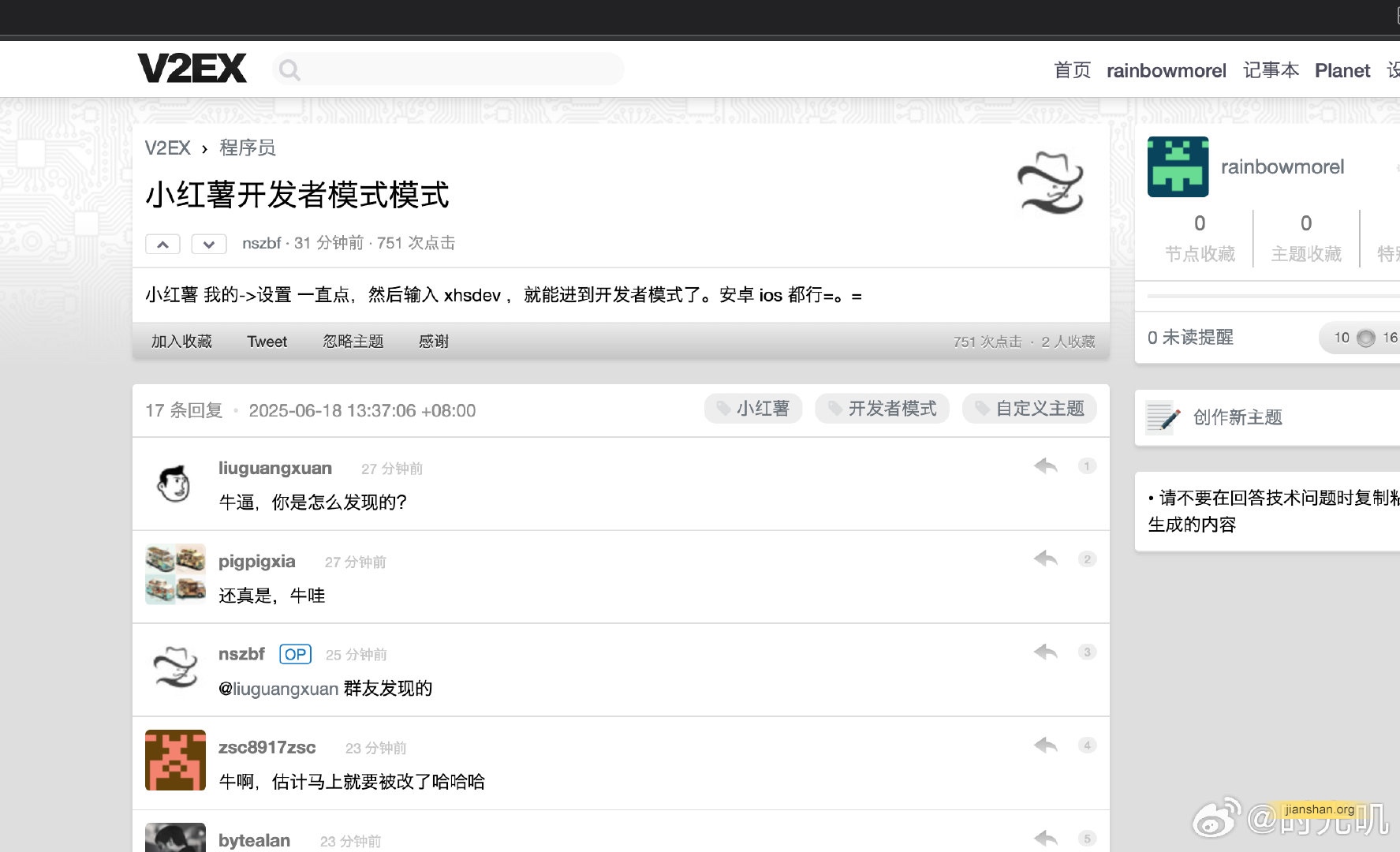Click the coin balance pill showing 10
This screenshot has width=1400, height=852.
1361,338
